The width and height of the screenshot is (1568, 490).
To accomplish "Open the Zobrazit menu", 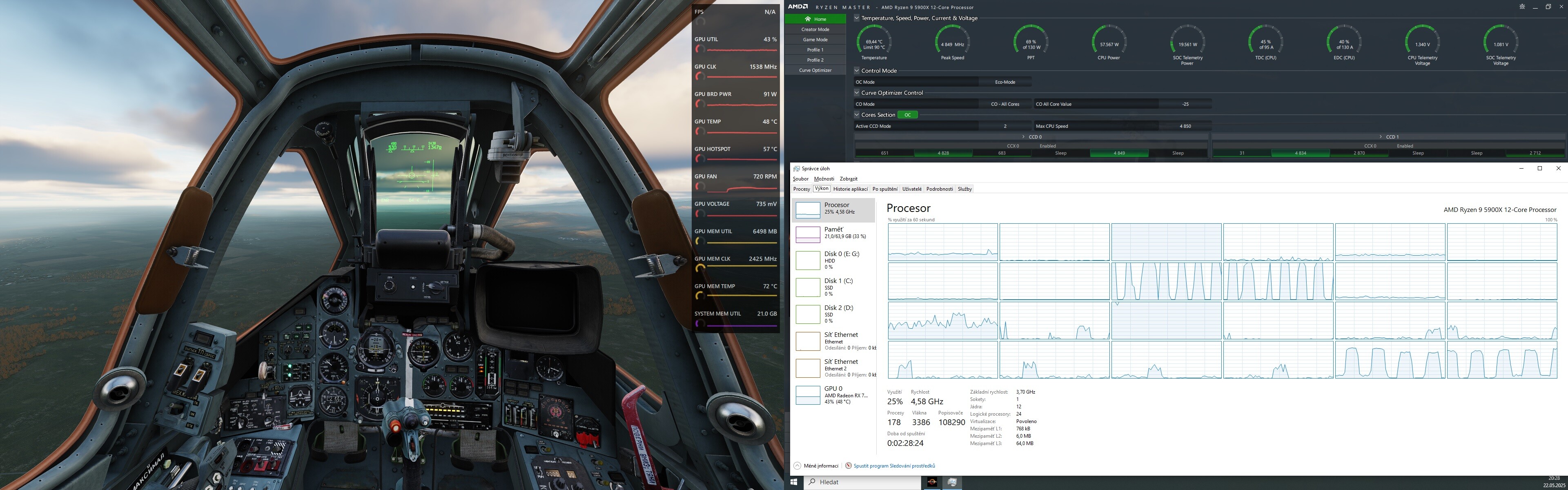I will click(x=849, y=179).
